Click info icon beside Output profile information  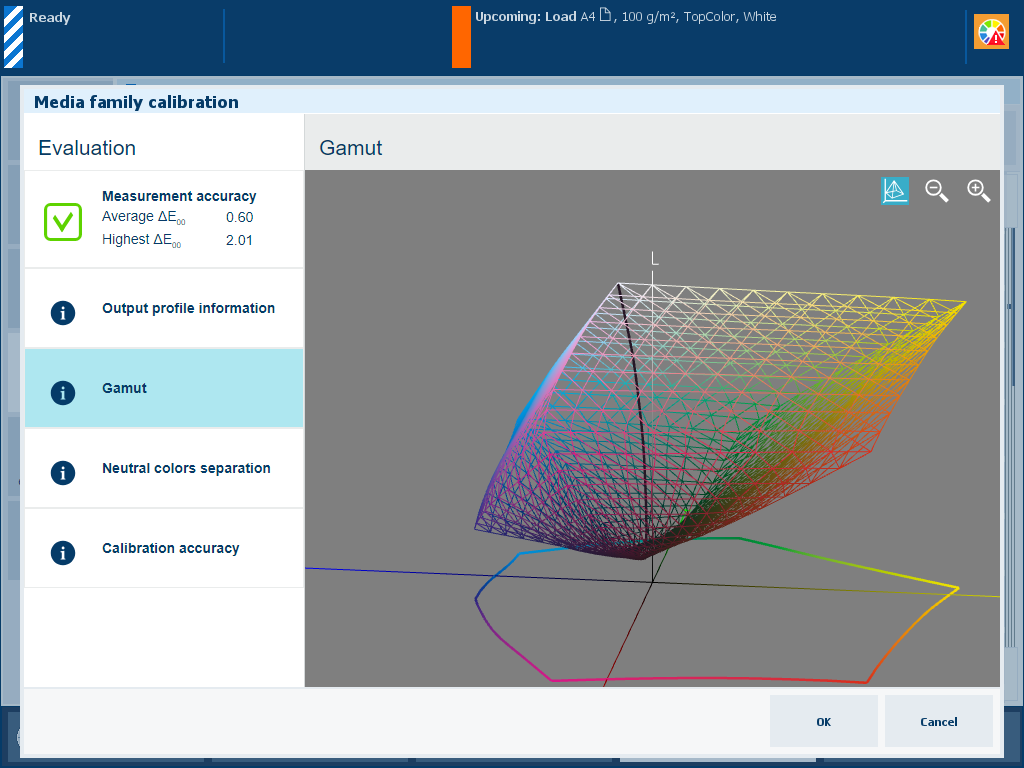pos(62,312)
